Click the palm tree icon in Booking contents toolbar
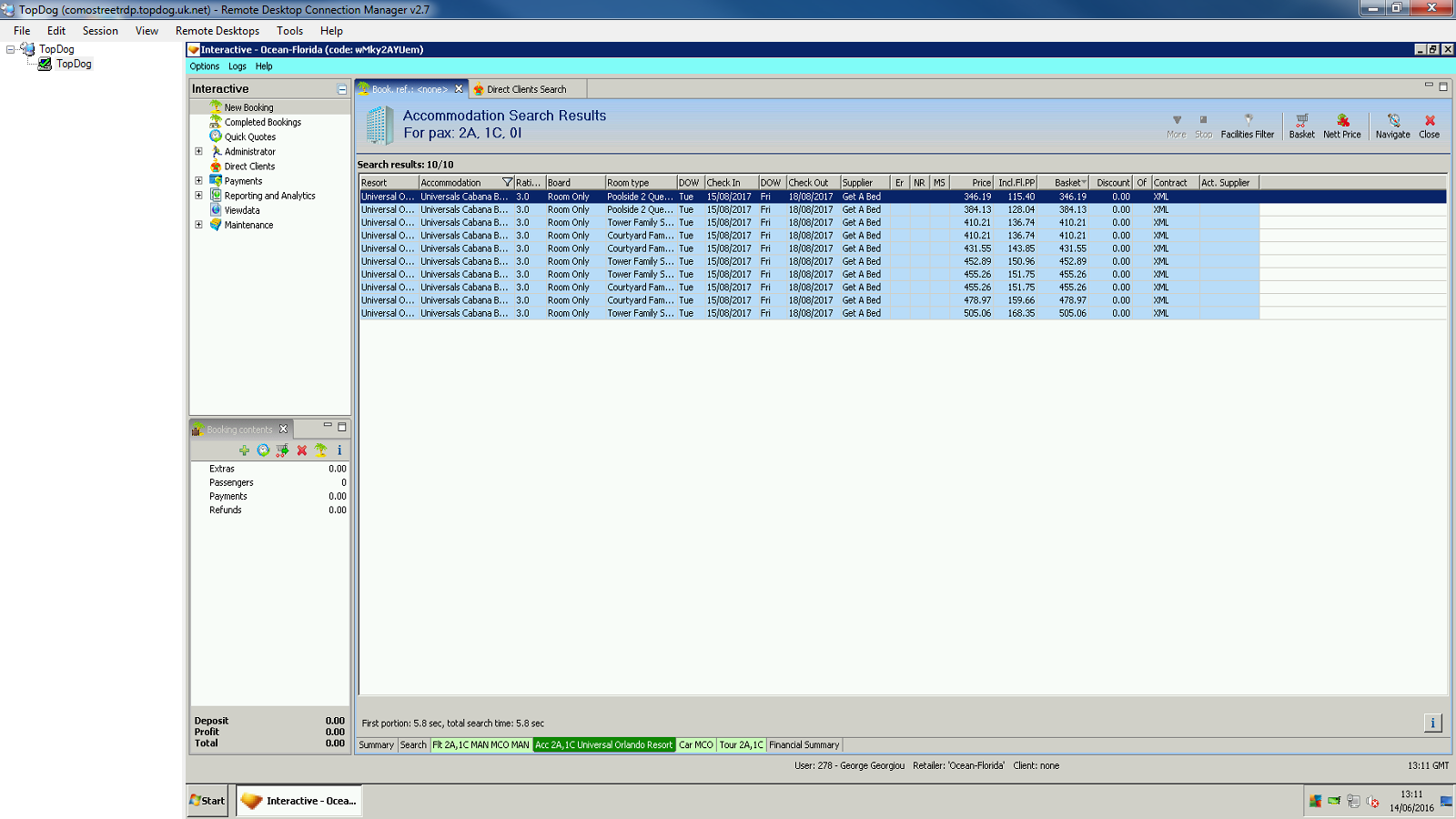The width and height of the screenshot is (1456, 819). (x=320, y=450)
